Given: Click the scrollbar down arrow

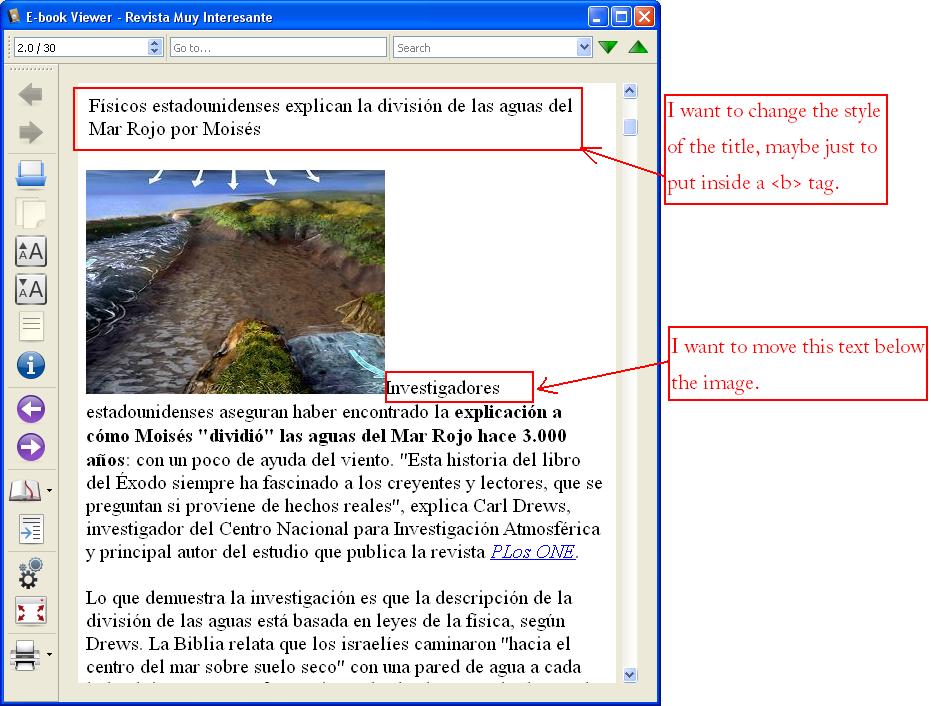Looking at the screenshot, I should click(x=630, y=675).
